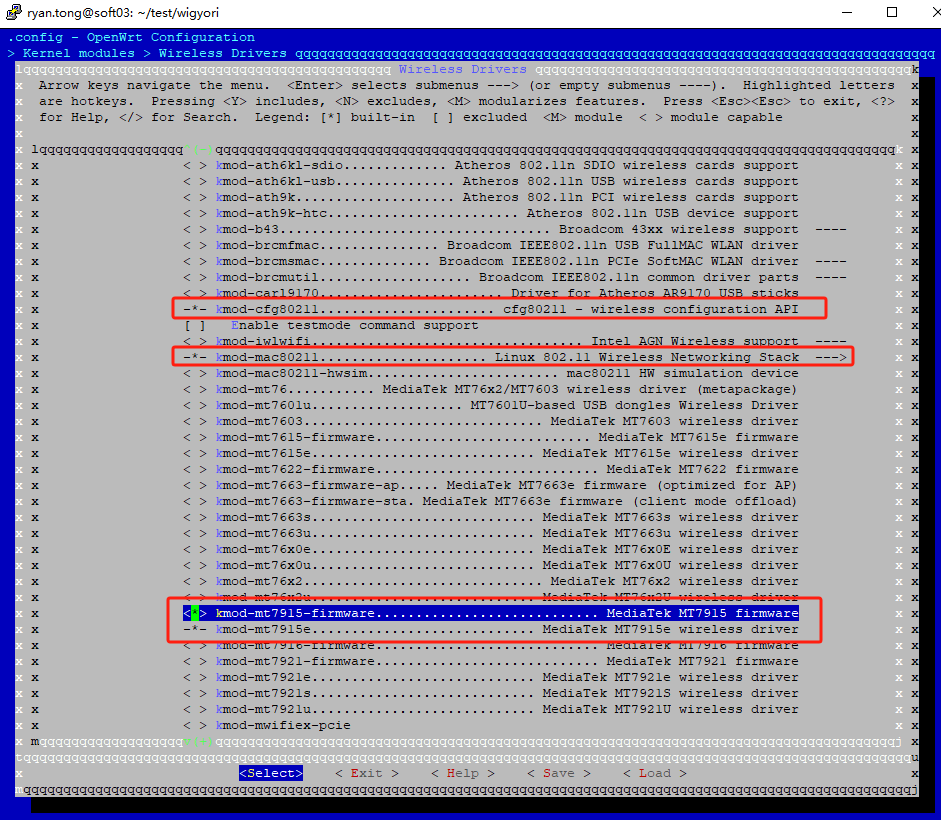The height and width of the screenshot is (820, 941).
Task: Toggle the kmod-cfg80211 built-in marker
Action: (x=193, y=308)
